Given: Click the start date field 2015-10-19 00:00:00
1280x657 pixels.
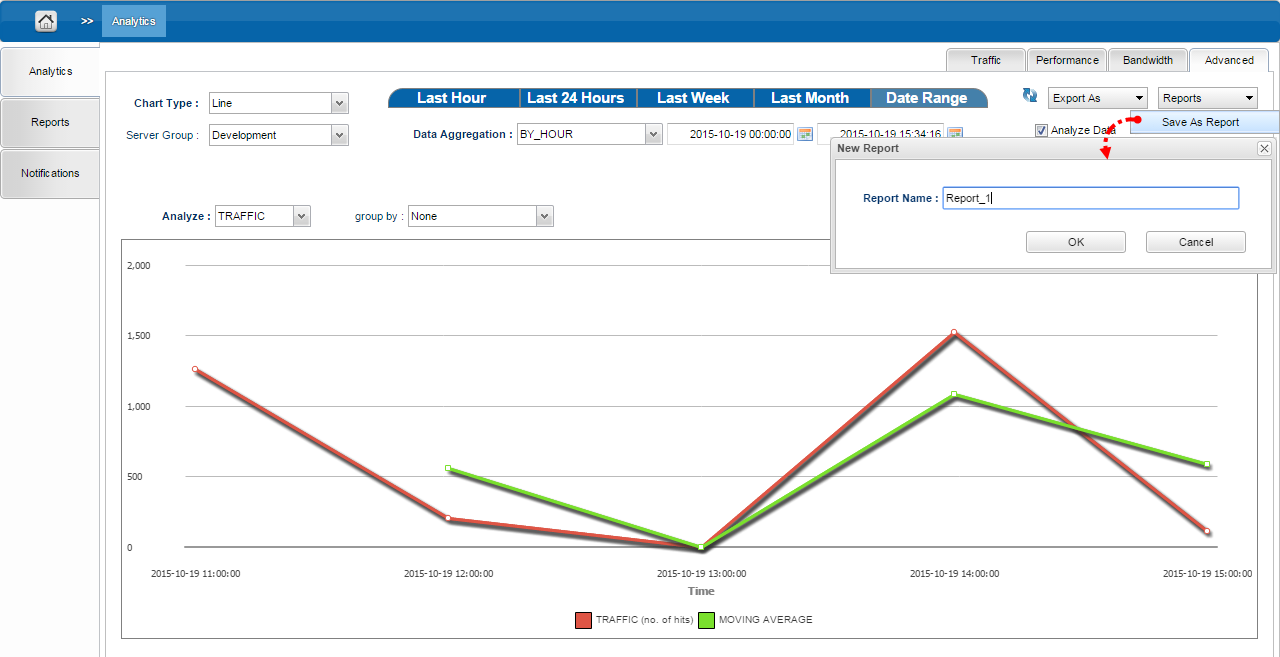Looking at the screenshot, I should click(730, 134).
